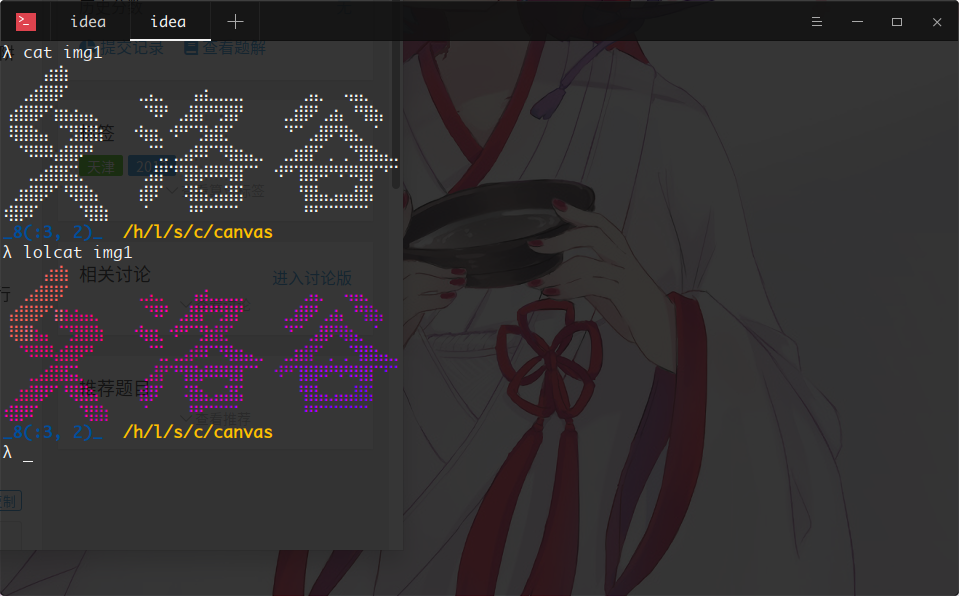Viewport: 959px width, 596px height.
Task: Select the active idea tab
Action: click(x=168, y=21)
